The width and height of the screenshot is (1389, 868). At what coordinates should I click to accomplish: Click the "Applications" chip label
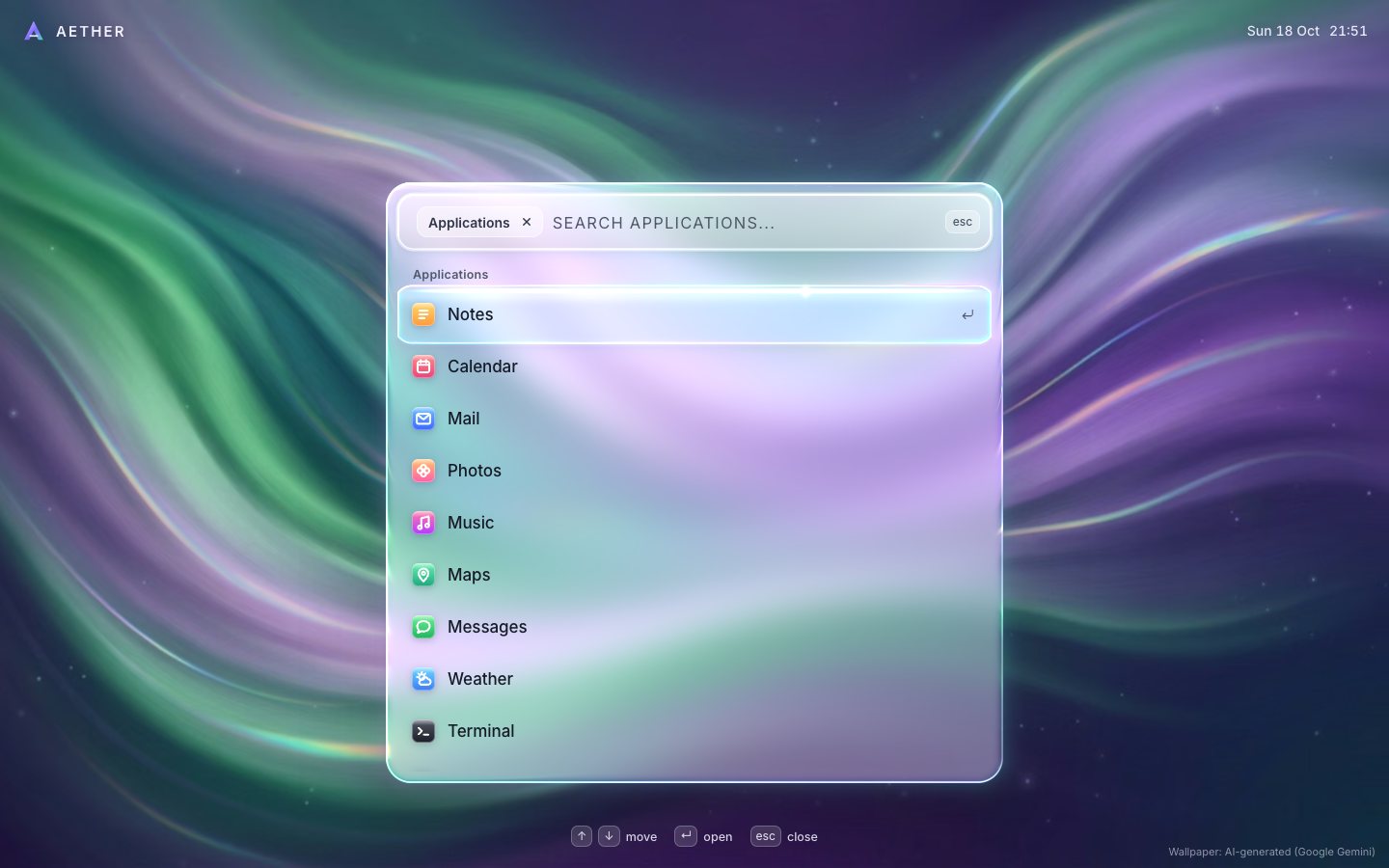click(x=469, y=223)
